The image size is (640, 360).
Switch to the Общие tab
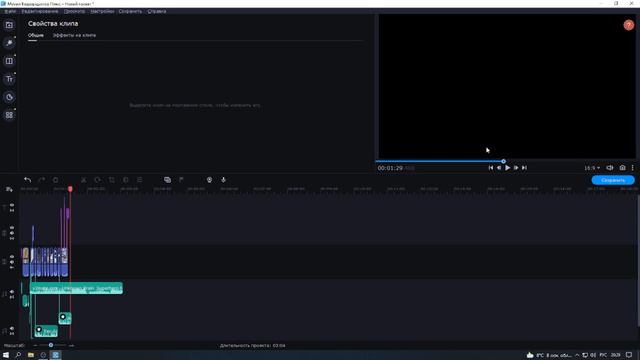click(36, 36)
